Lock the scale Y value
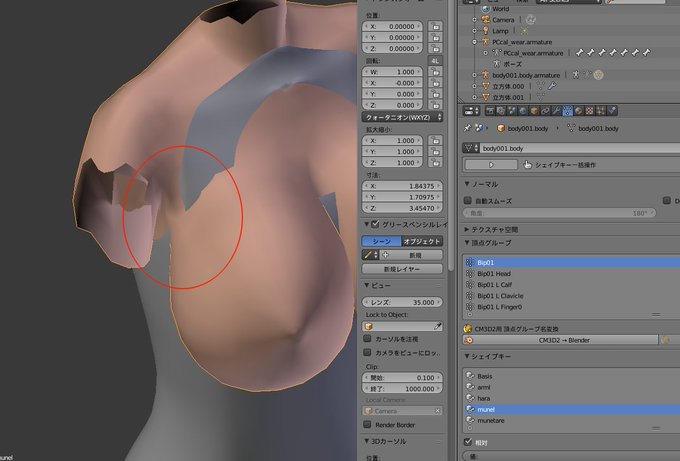The image size is (680, 461). [x=435, y=152]
